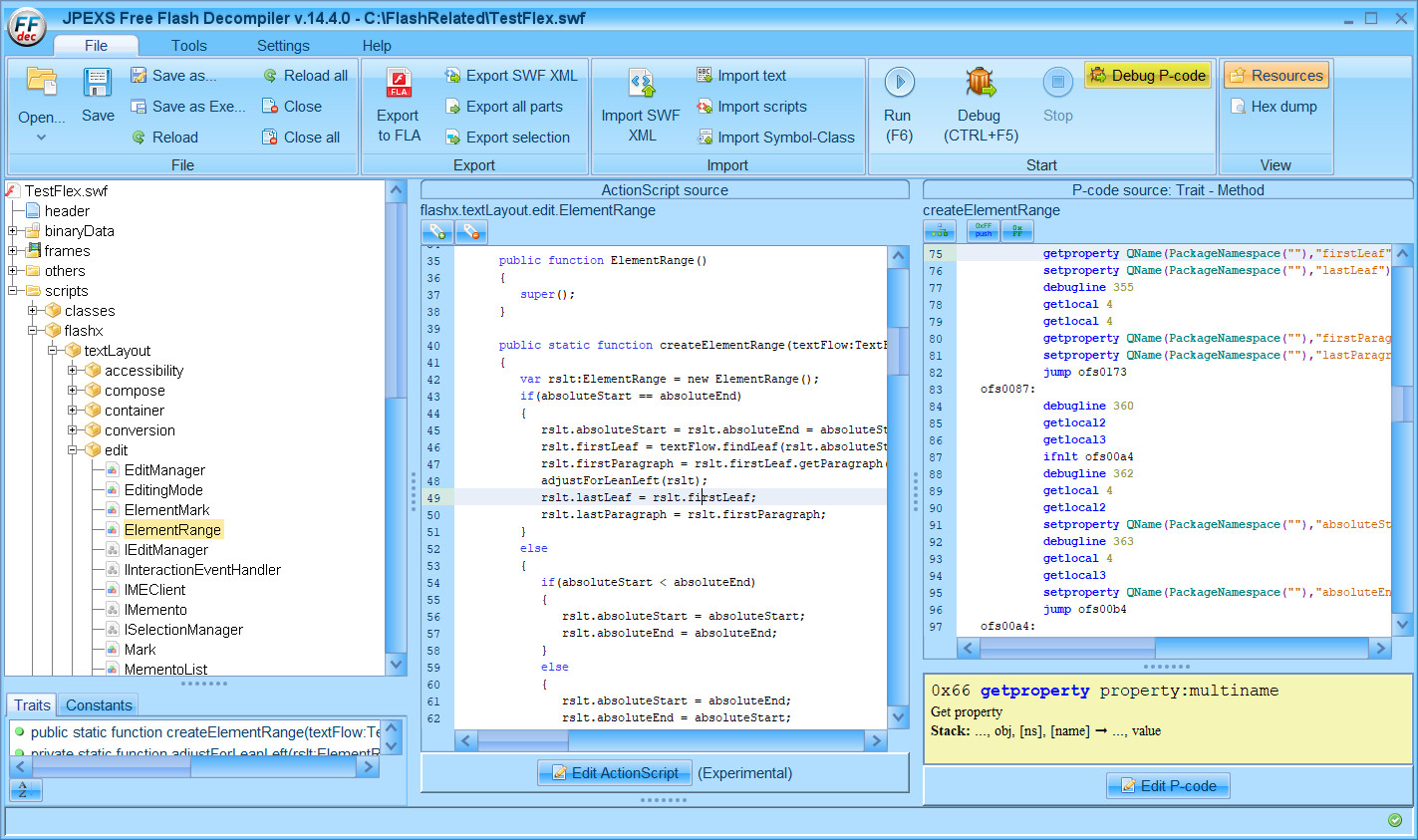Click the green status check icon
This screenshot has width=1418, height=840.
point(1395,820)
